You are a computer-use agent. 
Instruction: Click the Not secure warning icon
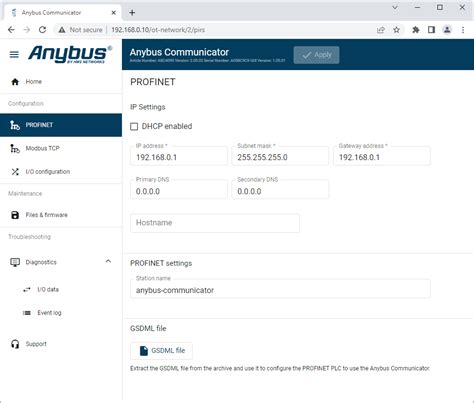coord(62,30)
